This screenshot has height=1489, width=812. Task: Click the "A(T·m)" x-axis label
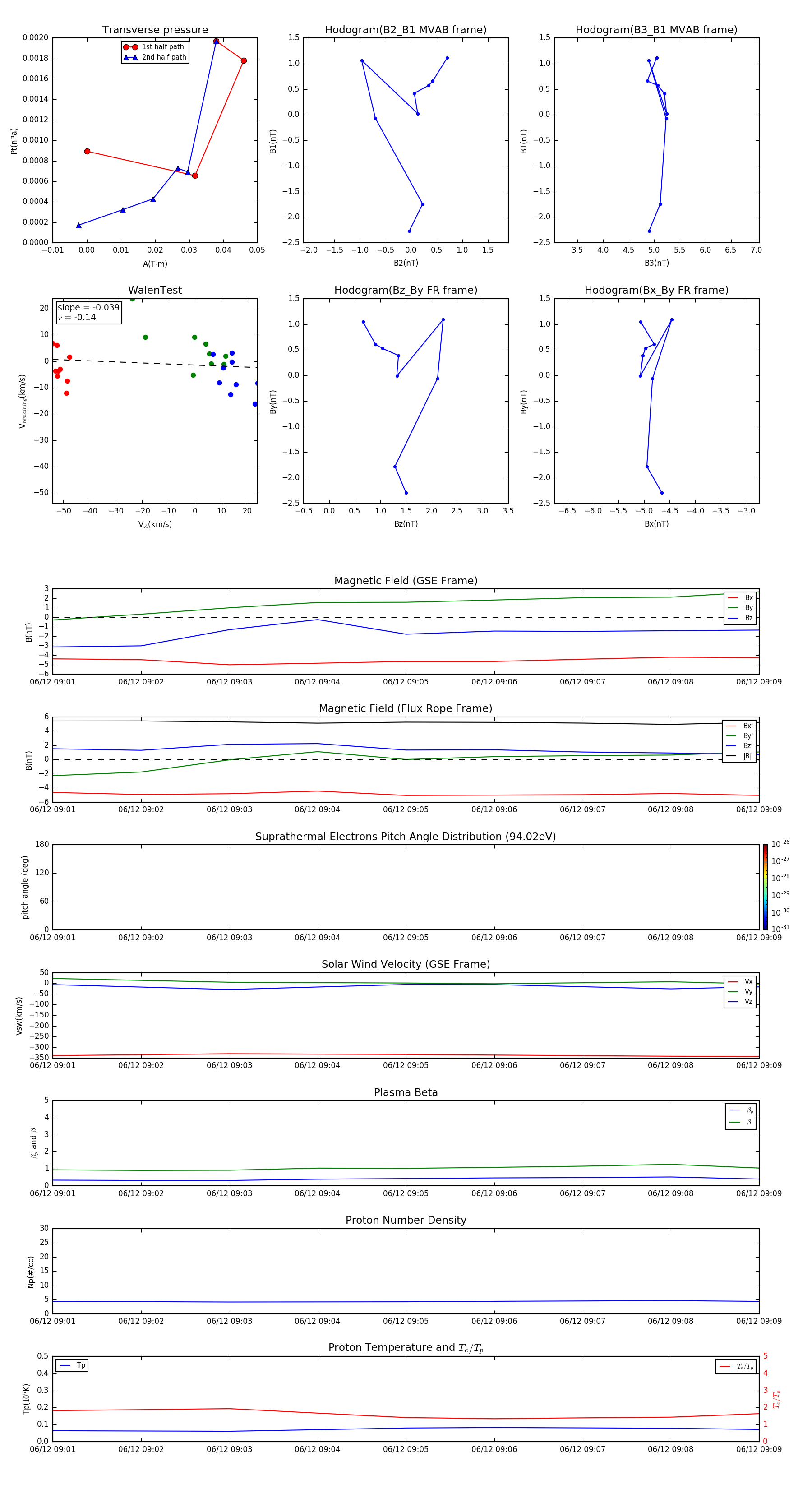click(x=155, y=264)
